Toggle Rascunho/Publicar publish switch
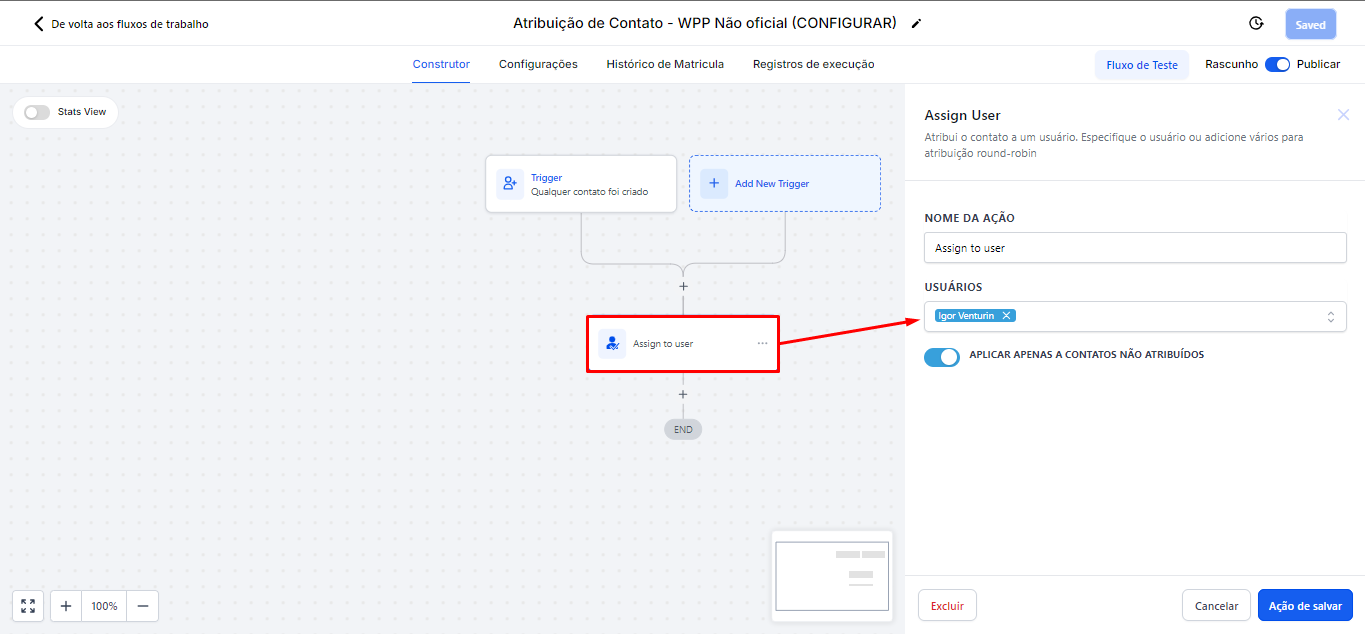1365x634 pixels. tap(1277, 64)
